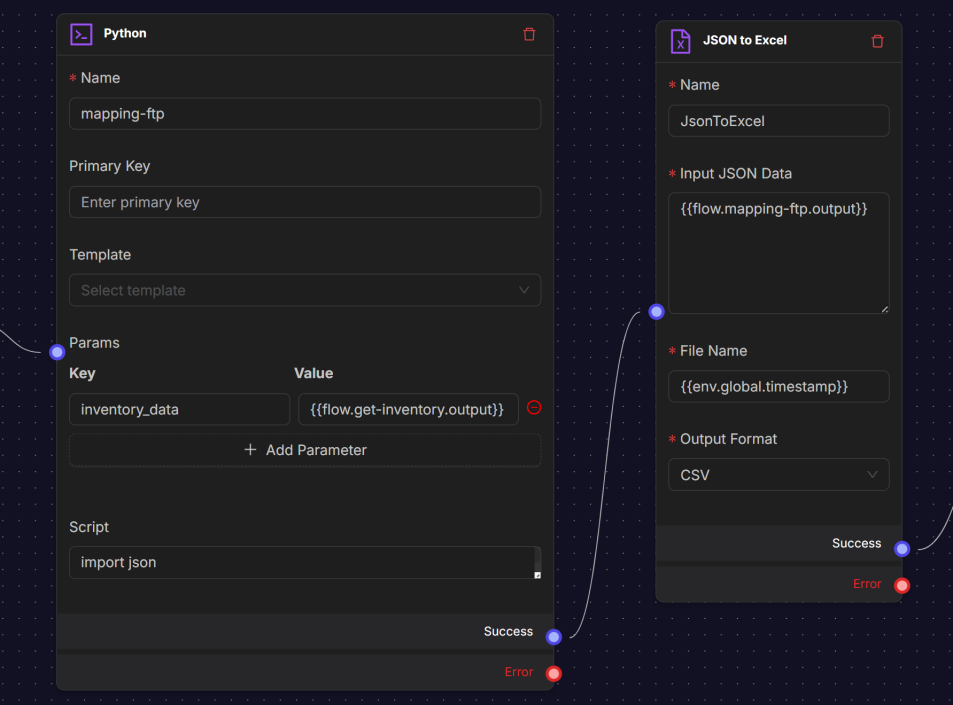This screenshot has width=953, height=705.
Task: Click the Input JSON Data textarea
Action: click(778, 253)
